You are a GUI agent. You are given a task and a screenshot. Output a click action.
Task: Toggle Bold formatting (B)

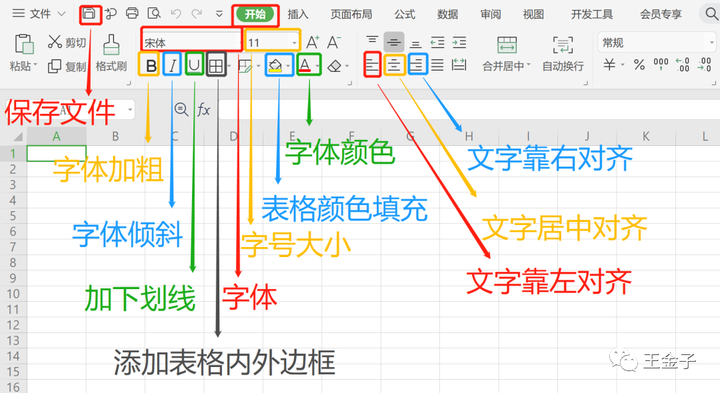[150, 66]
